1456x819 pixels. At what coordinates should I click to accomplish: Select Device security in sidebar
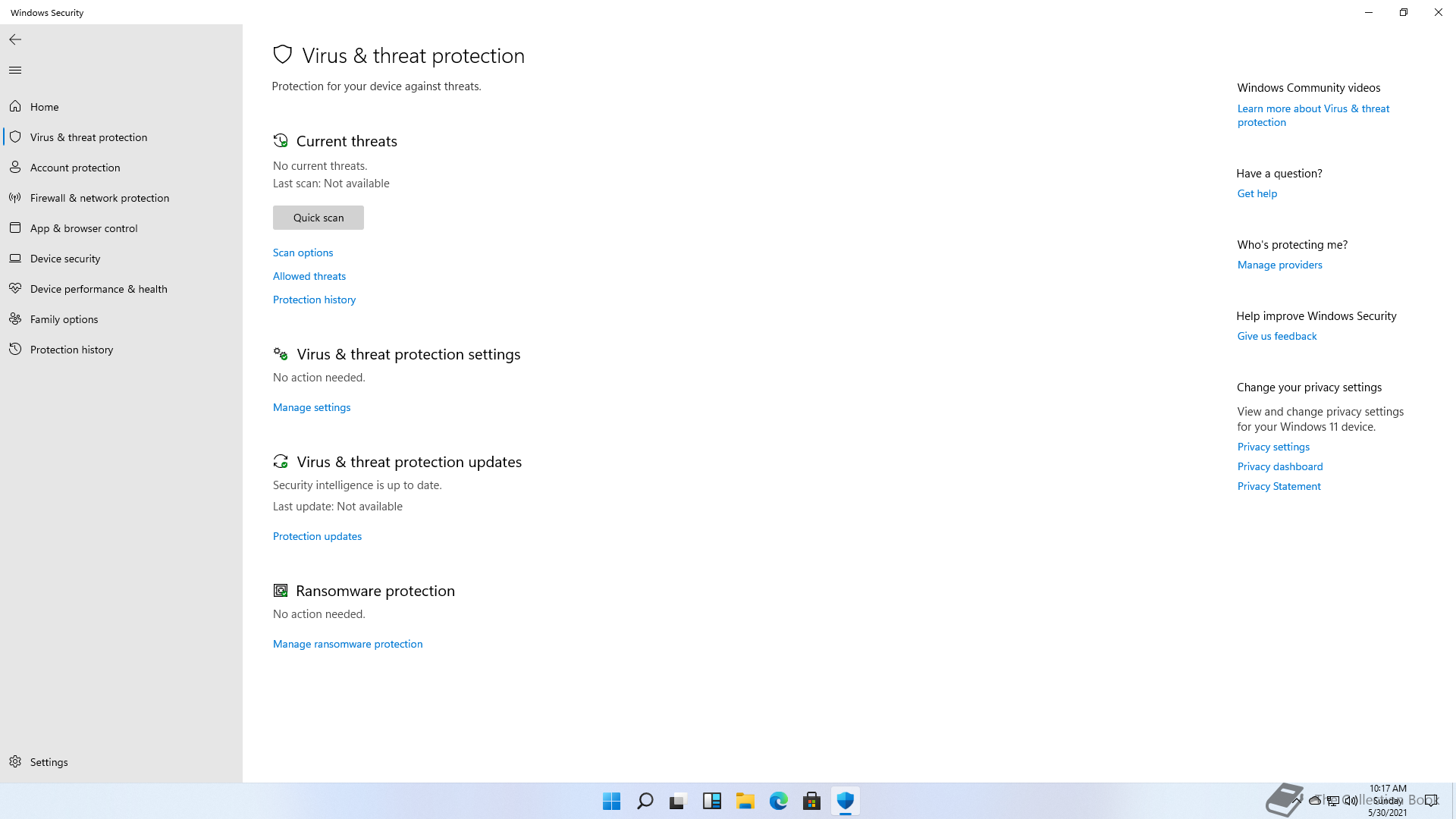pos(121,258)
